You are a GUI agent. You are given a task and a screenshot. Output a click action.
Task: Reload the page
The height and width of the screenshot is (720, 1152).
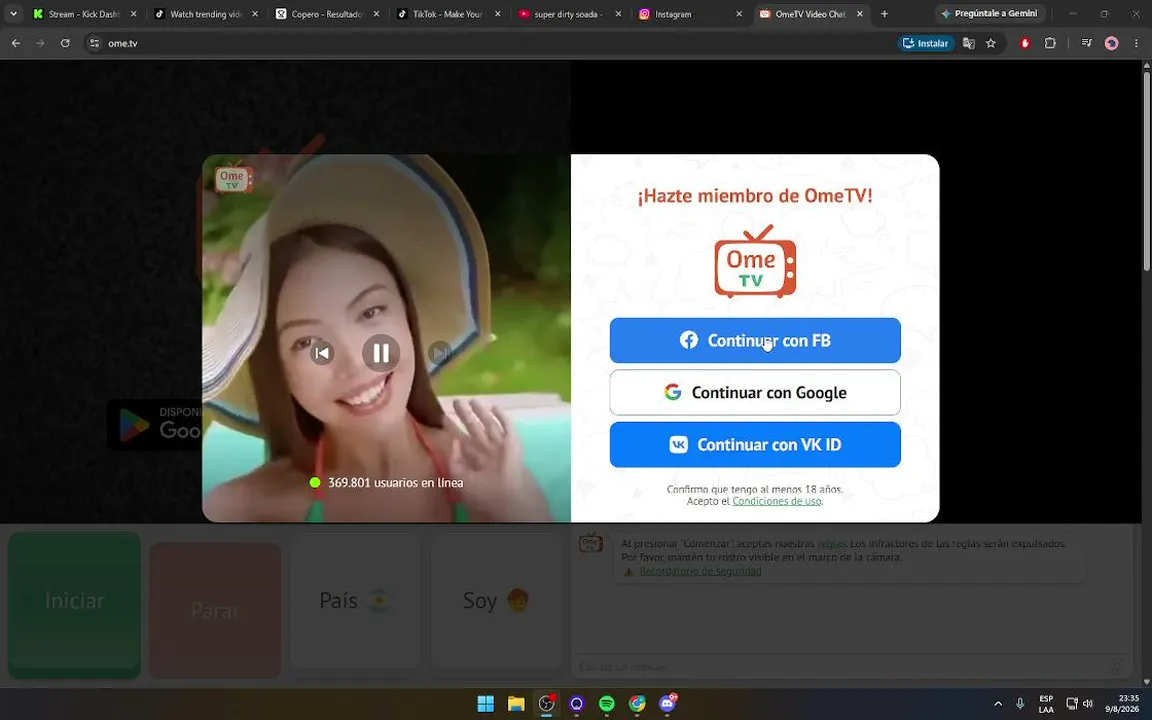tap(65, 43)
